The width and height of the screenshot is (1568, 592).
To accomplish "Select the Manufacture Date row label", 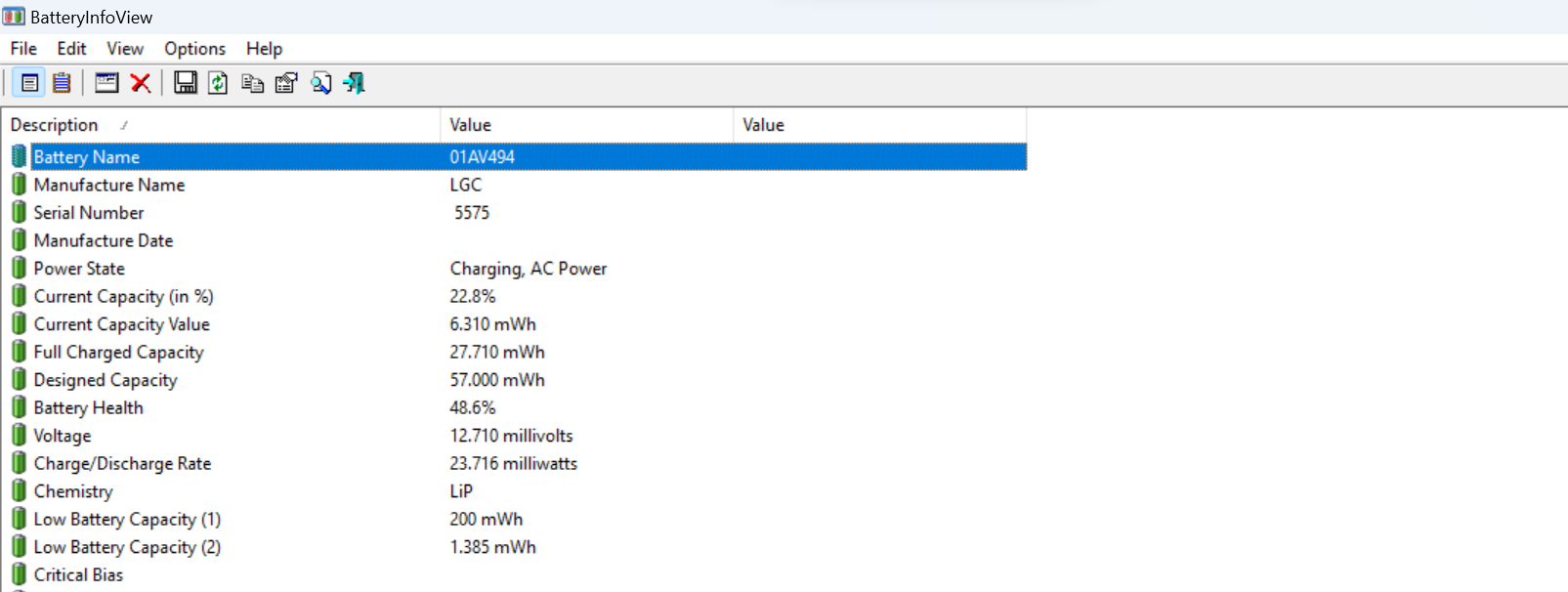I will point(104,240).
